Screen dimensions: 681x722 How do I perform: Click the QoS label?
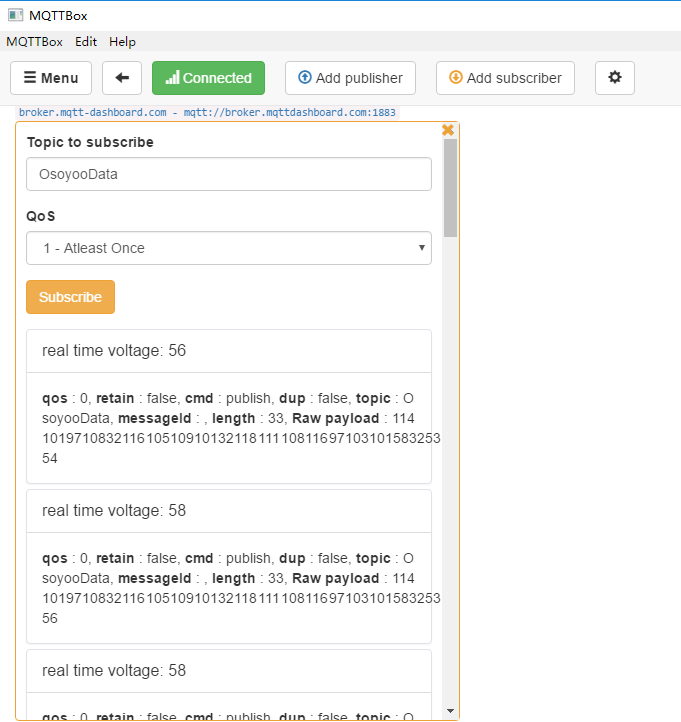41,216
